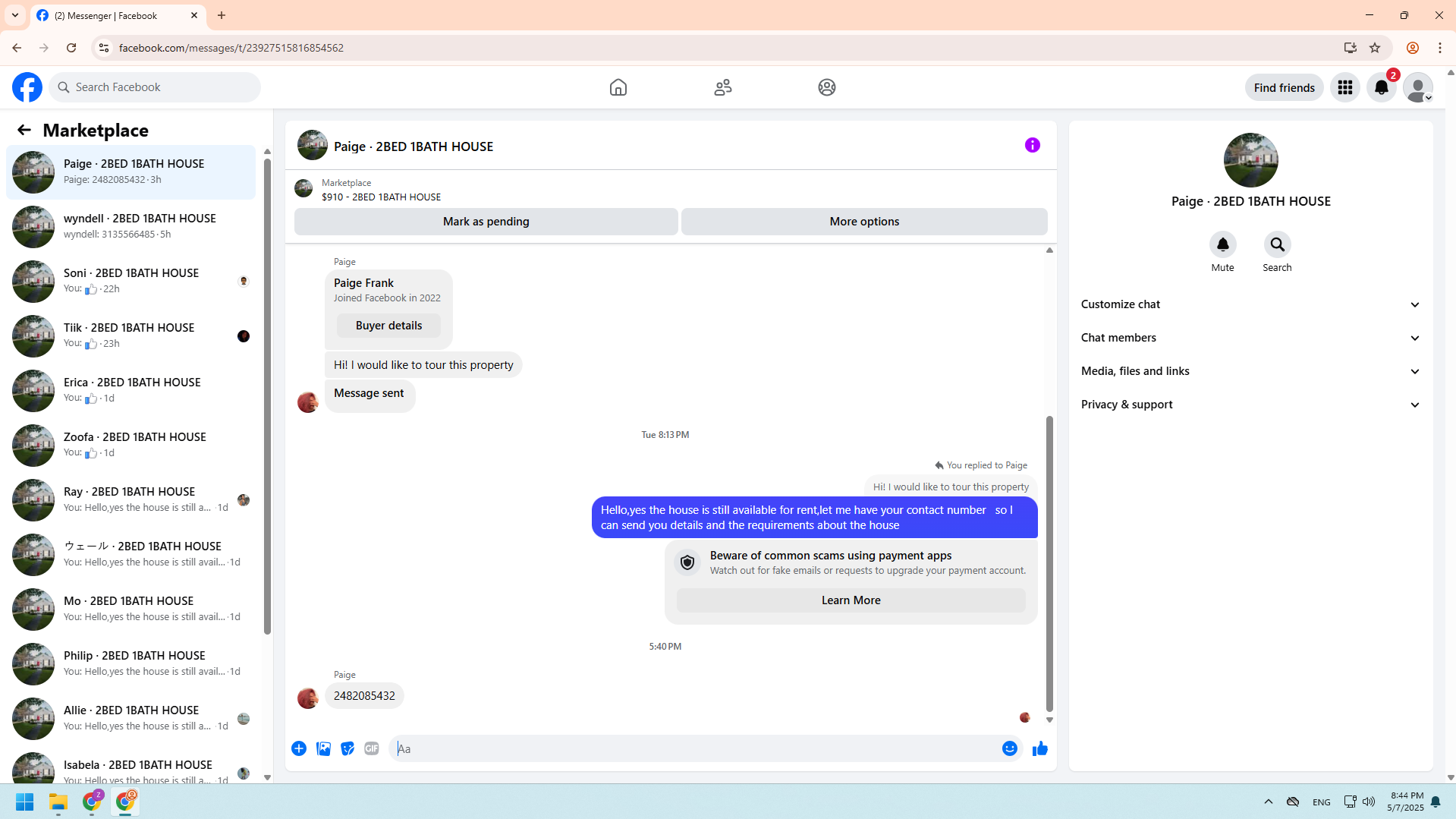Open Windows Start menu
1456x819 pixels.
25,802
